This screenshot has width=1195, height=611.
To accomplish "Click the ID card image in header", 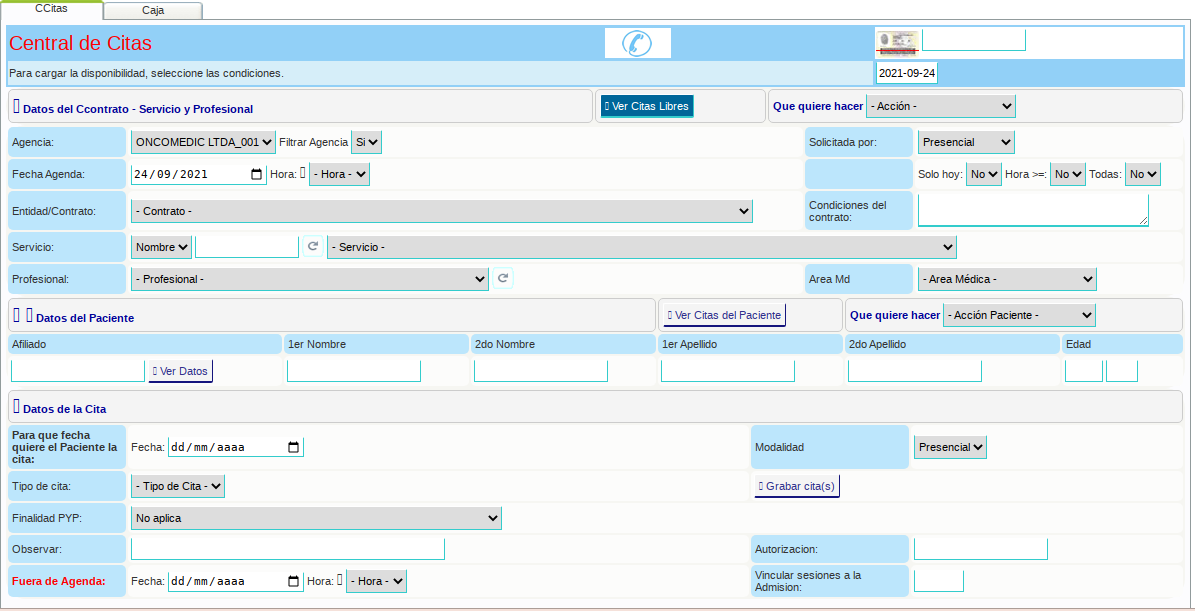I will [x=897, y=42].
